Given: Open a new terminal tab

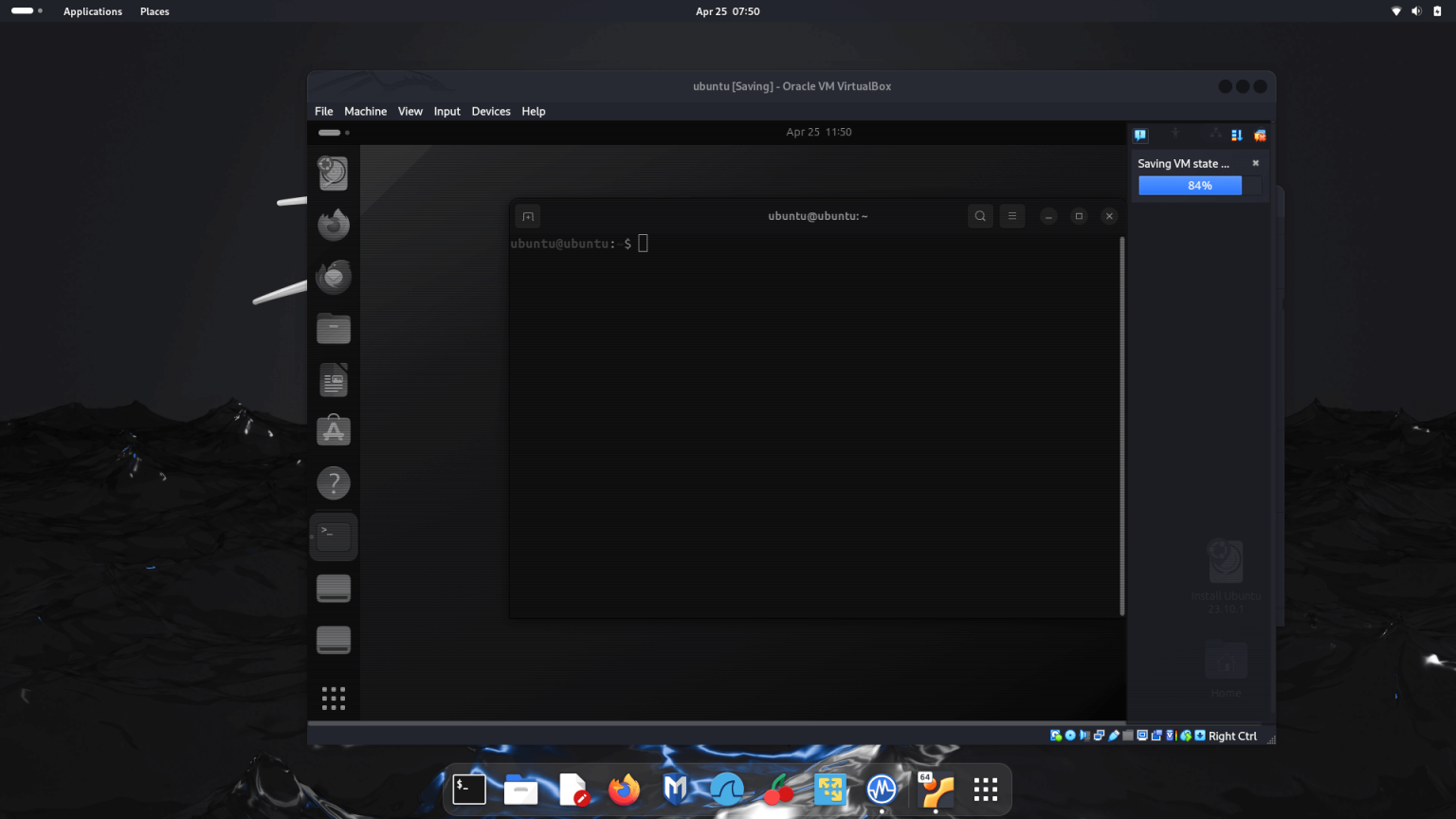Looking at the screenshot, I should click(528, 215).
